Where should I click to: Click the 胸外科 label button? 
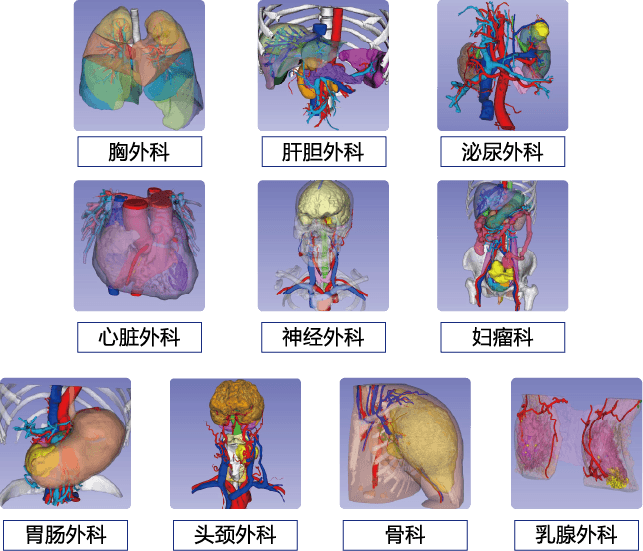tap(140, 152)
